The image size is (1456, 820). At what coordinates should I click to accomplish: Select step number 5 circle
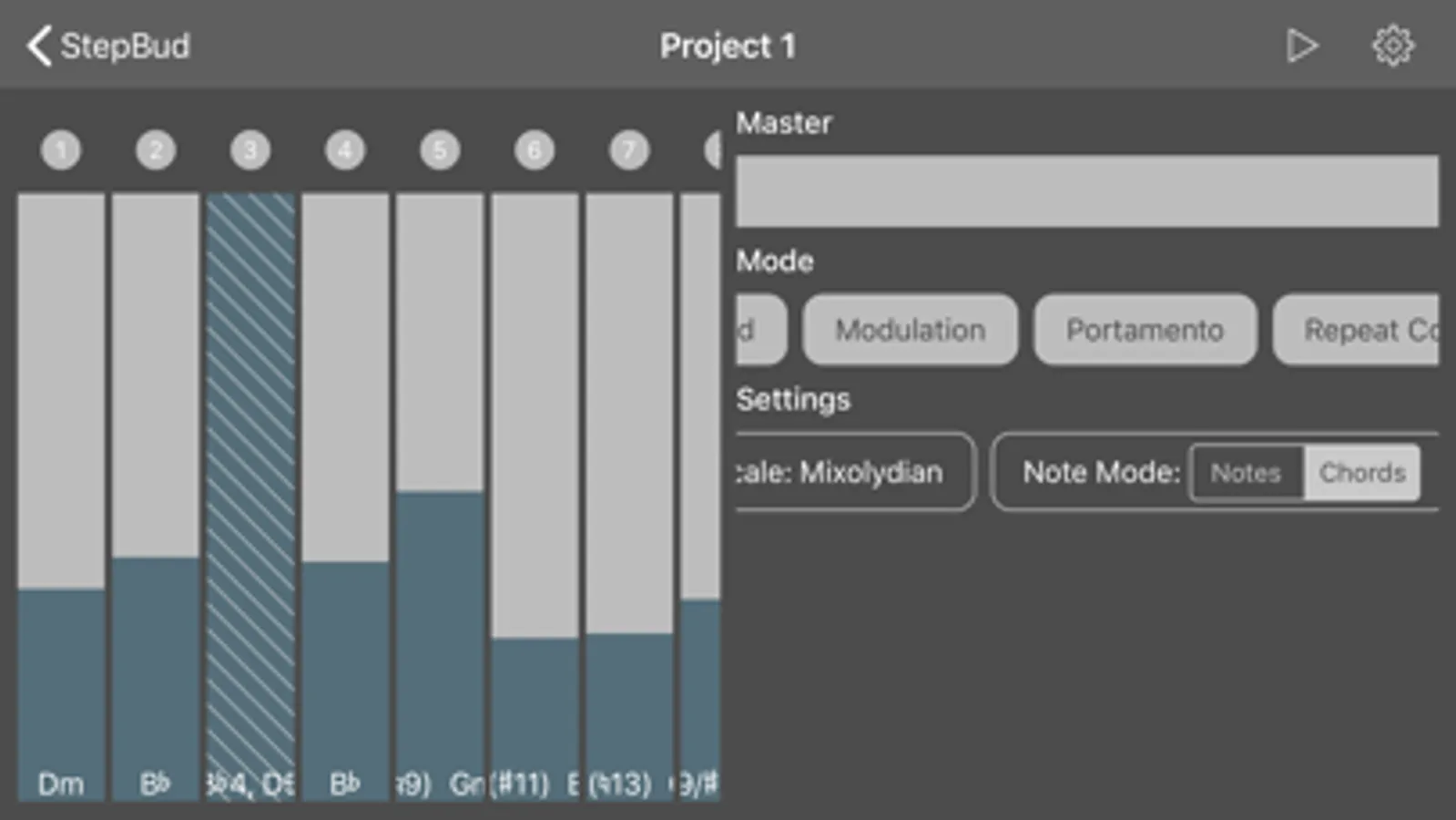(x=440, y=150)
